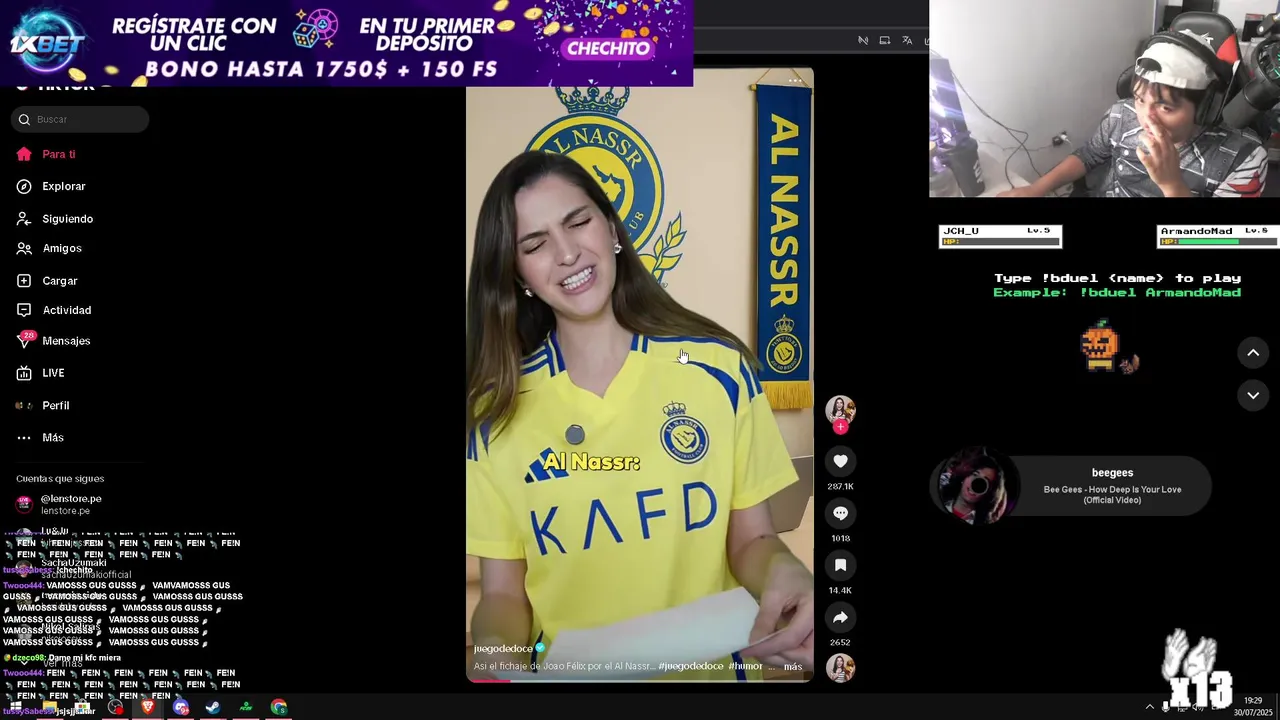Click the 14.4K saves count
The image size is (1280, 720).
[x=840, y=591]
